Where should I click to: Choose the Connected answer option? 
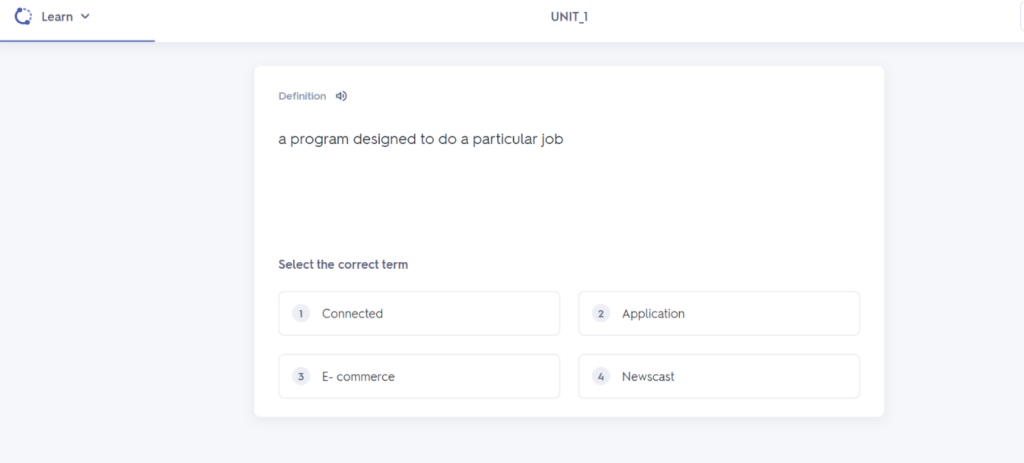pyautogui.click(x=419, y=314)
